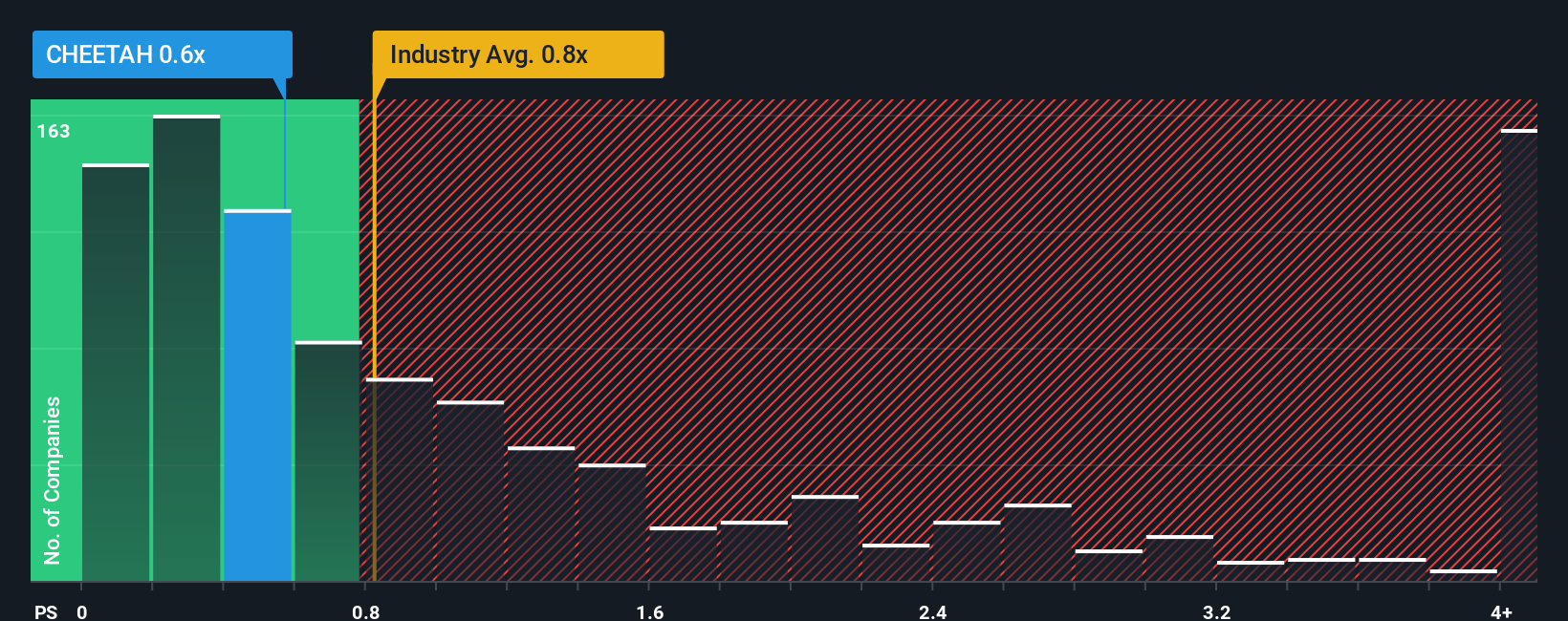Click the 4+ bar at far right
The width and height of the screenshot is (1568, 621).
tap(1518, 355)
